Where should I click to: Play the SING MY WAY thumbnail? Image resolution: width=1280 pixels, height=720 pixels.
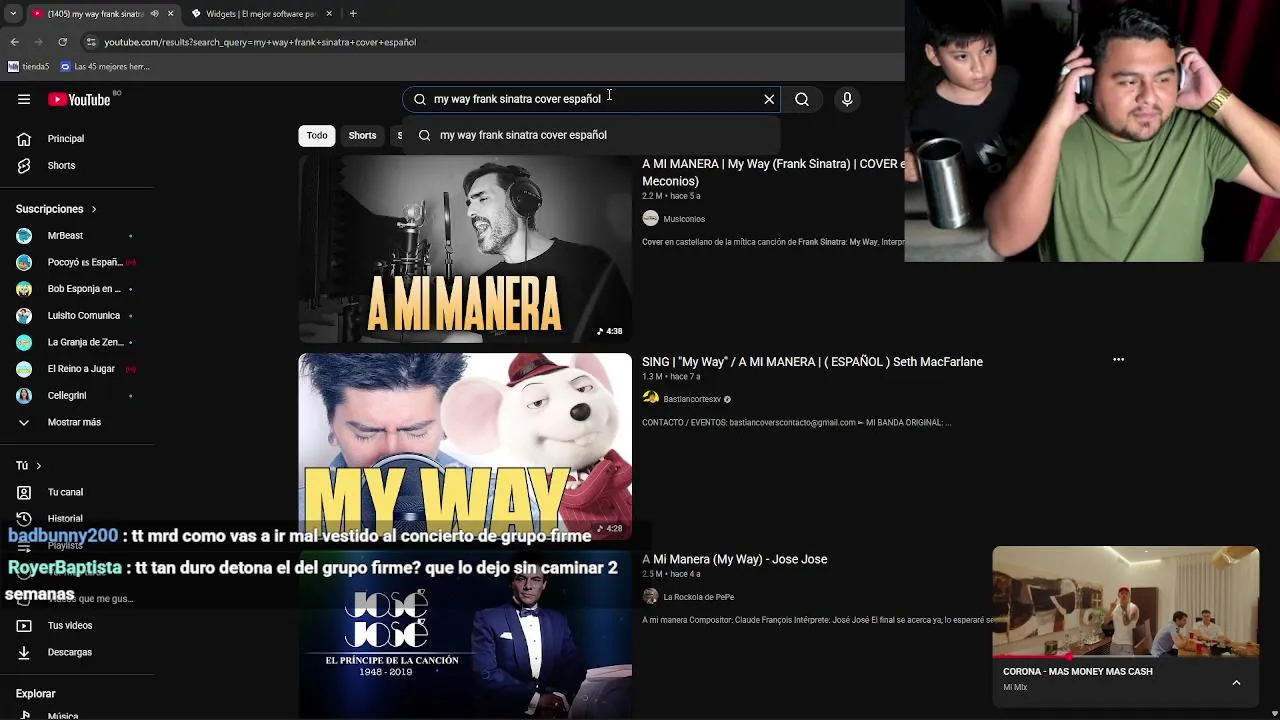465,447
